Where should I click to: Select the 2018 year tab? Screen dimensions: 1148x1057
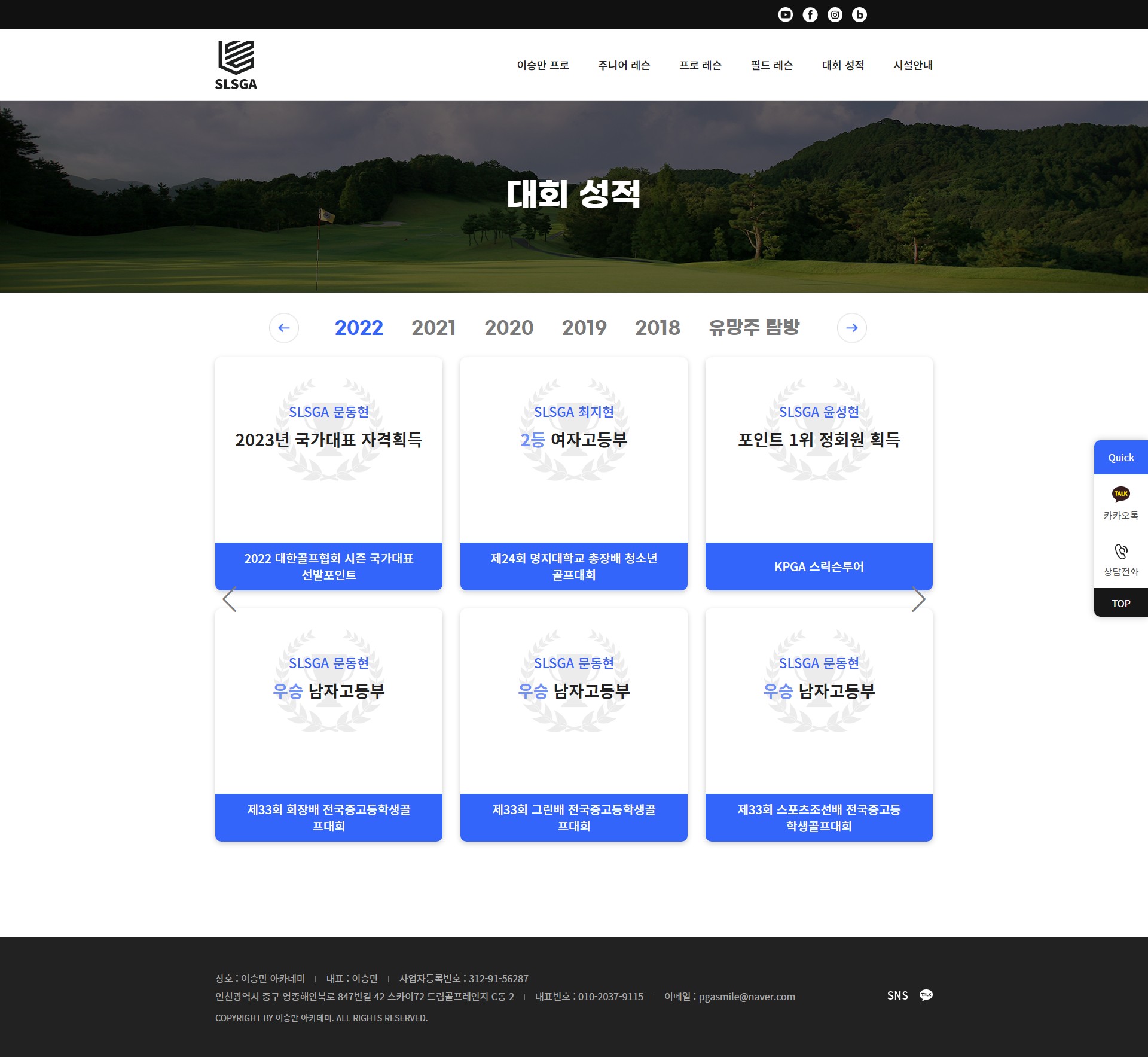click(x=658, y=328)
